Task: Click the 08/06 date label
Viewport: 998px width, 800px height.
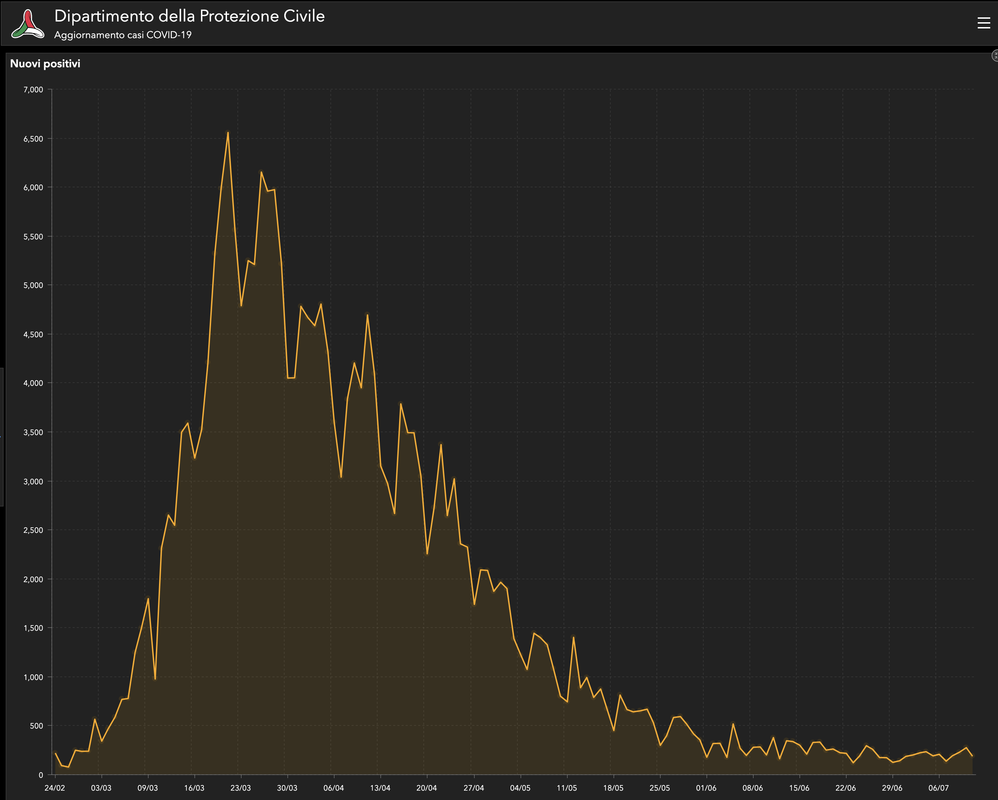Action: coord(752,788)
